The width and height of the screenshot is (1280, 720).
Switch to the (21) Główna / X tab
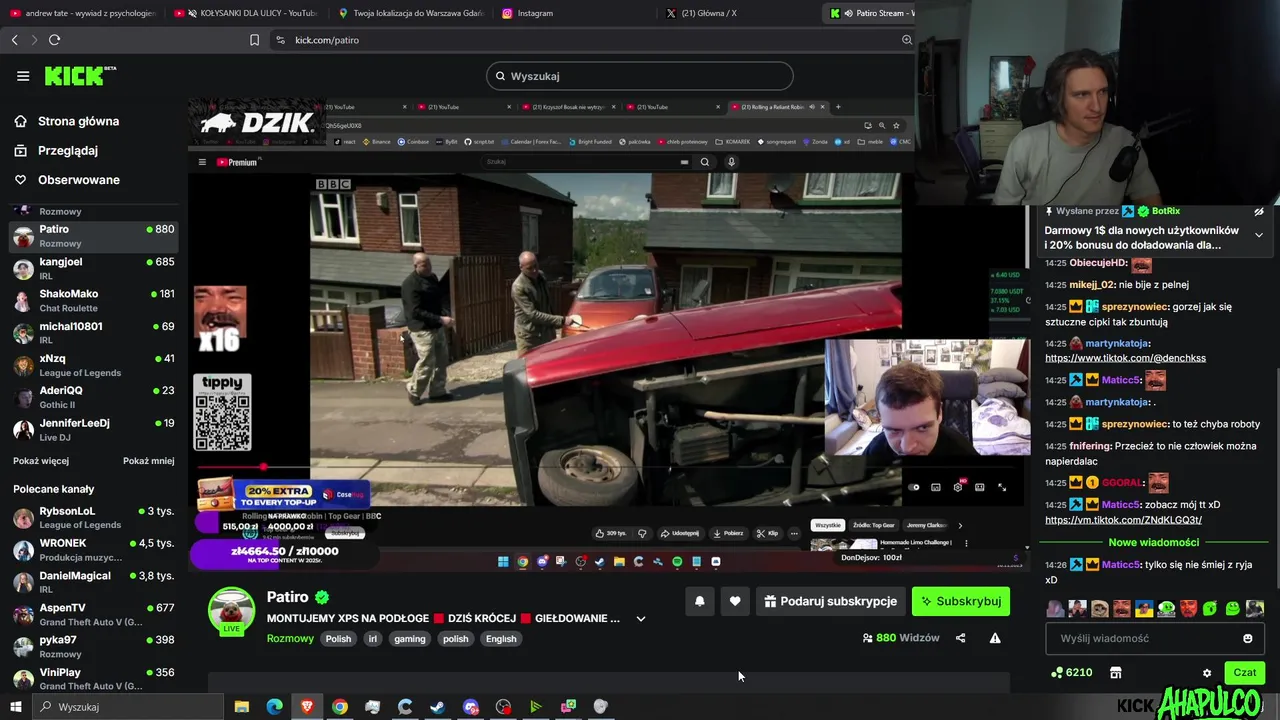click(740, 13)
